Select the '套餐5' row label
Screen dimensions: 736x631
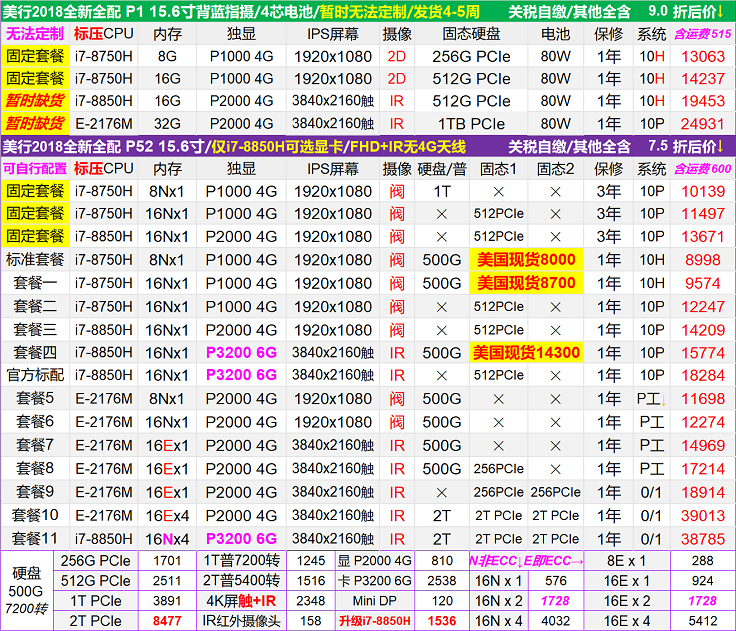[x=35, y=398]
